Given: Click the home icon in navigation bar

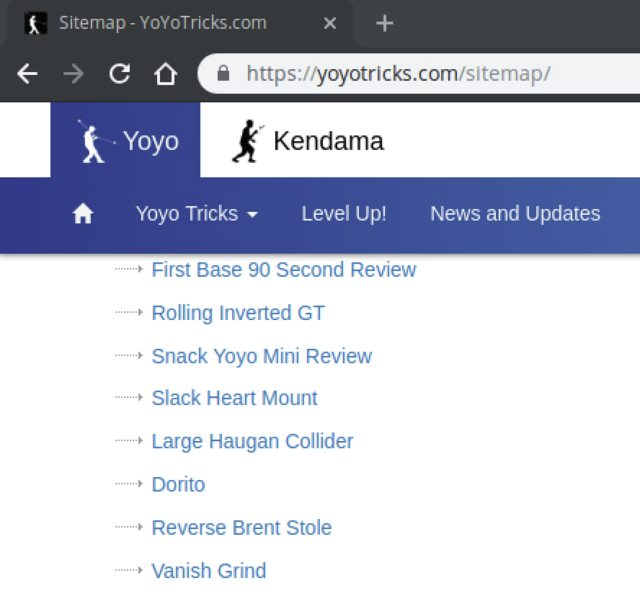Looking at the screenshot, I should click(83, 214).
